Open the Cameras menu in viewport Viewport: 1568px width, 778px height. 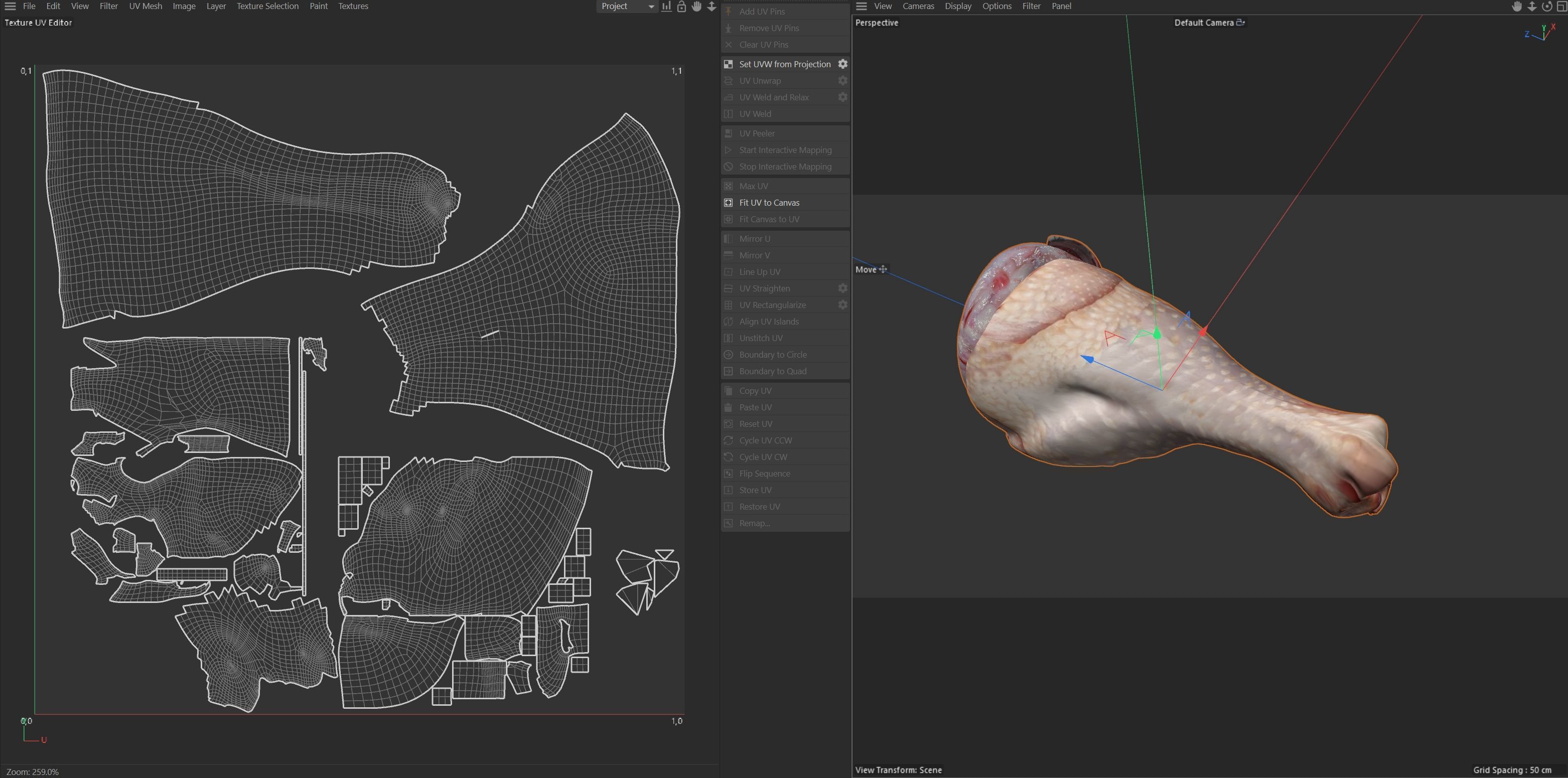pos(918,6)
